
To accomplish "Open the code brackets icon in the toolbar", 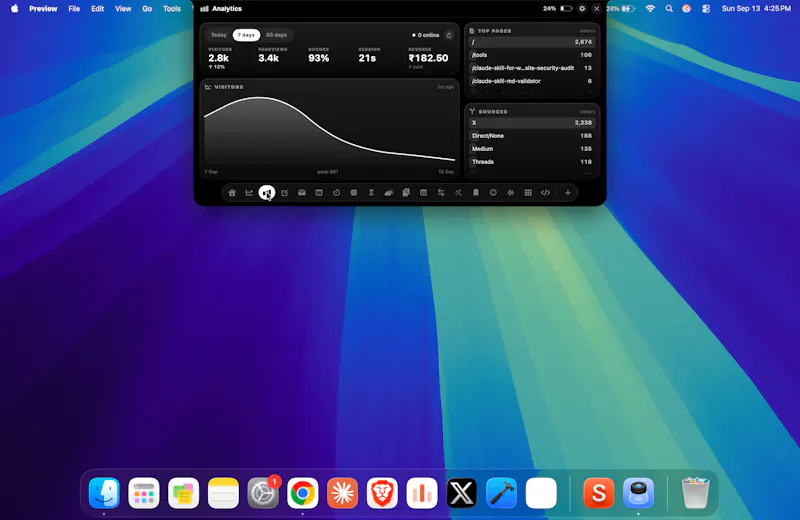I will (x=545, y=193).
